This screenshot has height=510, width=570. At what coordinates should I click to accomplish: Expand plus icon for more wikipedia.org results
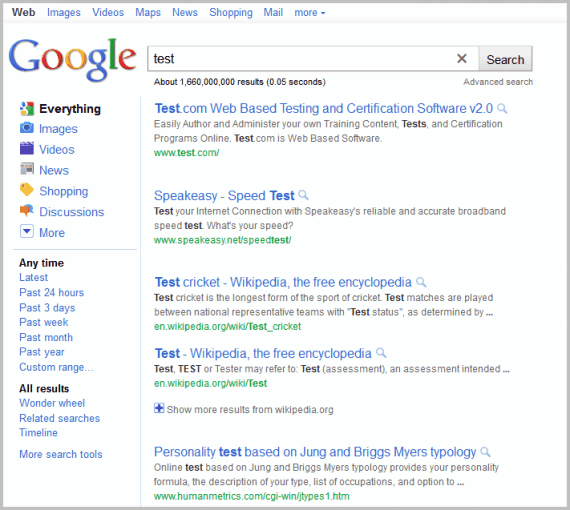pos(159,408)
